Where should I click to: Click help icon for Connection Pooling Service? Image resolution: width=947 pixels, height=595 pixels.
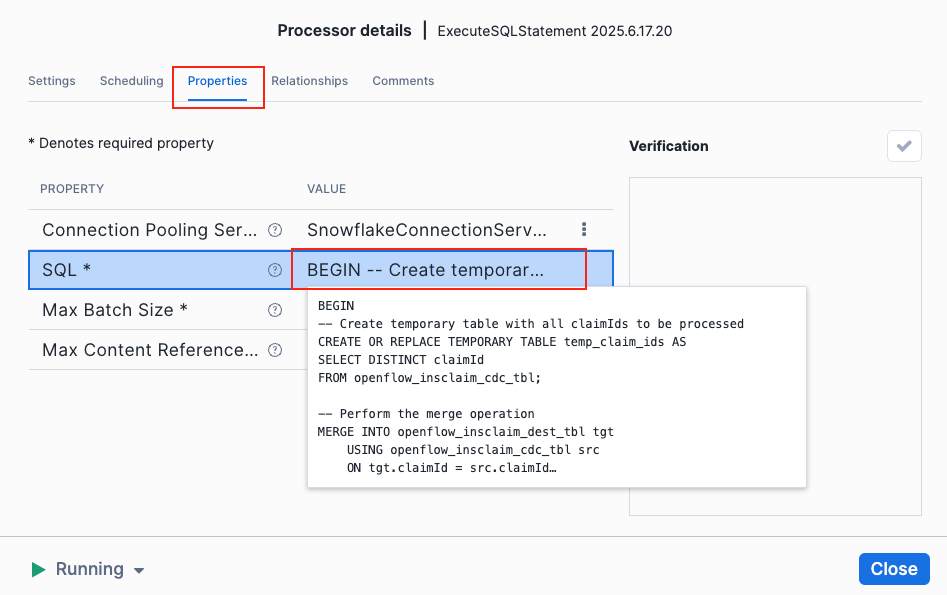coord(275,230)
